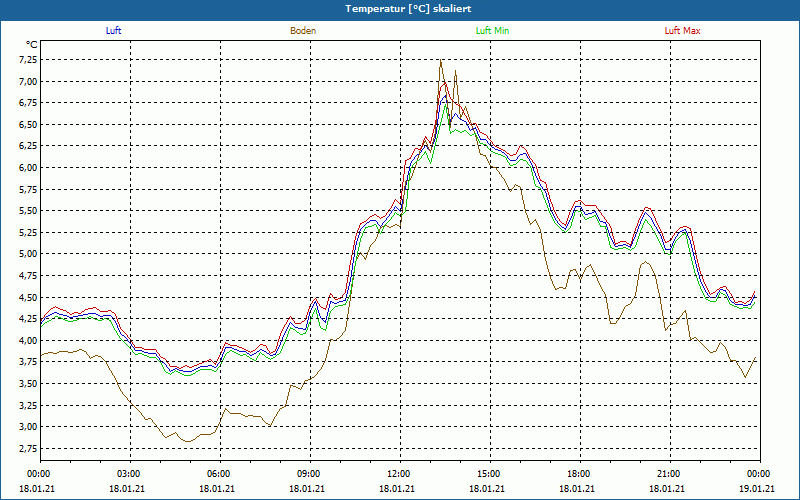
Task: Click the red Luft Max legend label
Action: 682,31
